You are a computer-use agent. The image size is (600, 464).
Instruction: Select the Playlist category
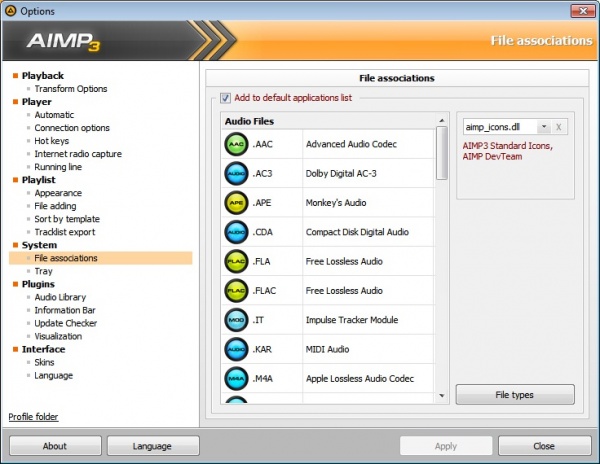(x=39, y=180)
